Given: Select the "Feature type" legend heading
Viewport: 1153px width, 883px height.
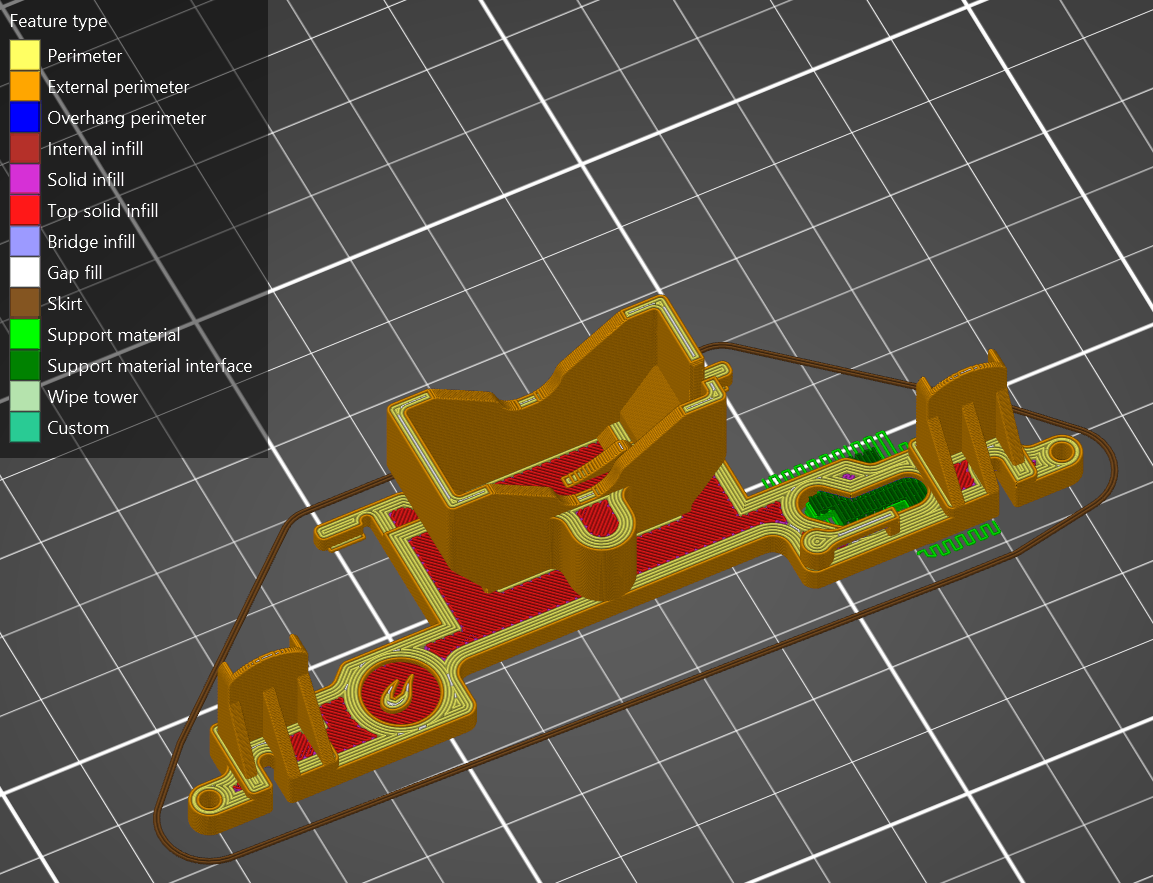Looking at the screenshot, I should coord(58,21).
